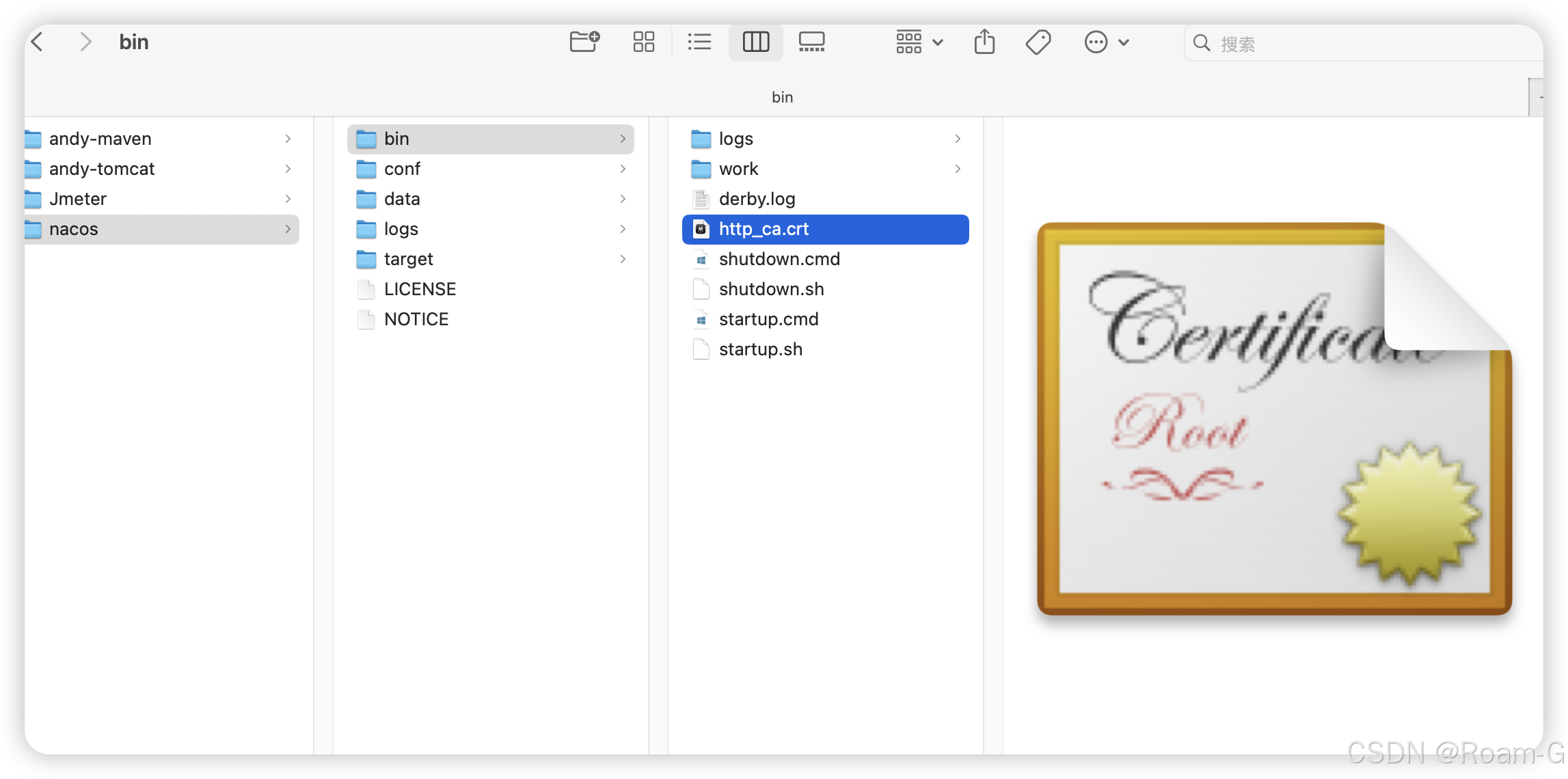Screen dimensions: 1568x779
Task: Open the andy-tomcat folder
Action: pyautogui.click(x=102, y=169)
